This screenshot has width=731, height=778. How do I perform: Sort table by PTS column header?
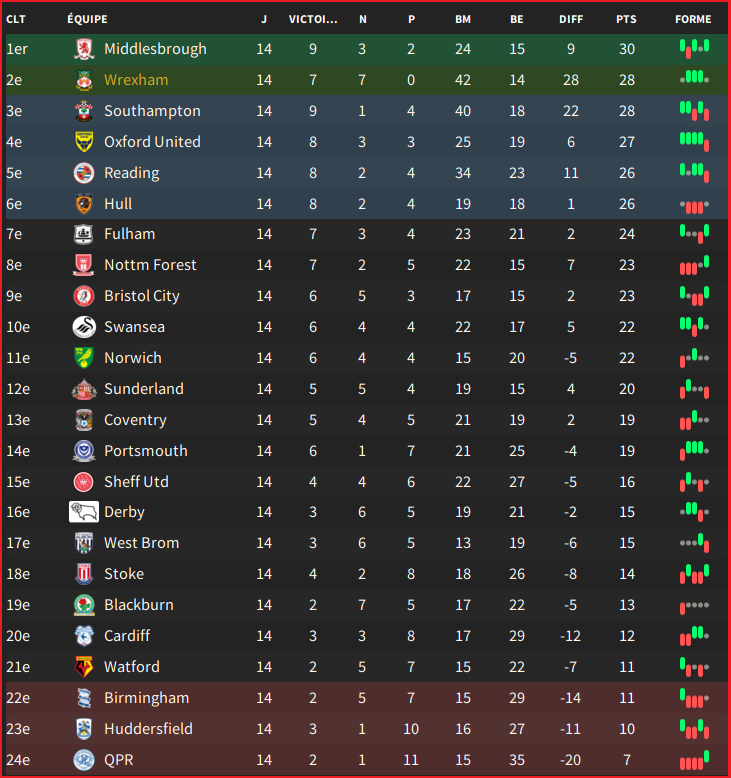(x=626, y=19)
